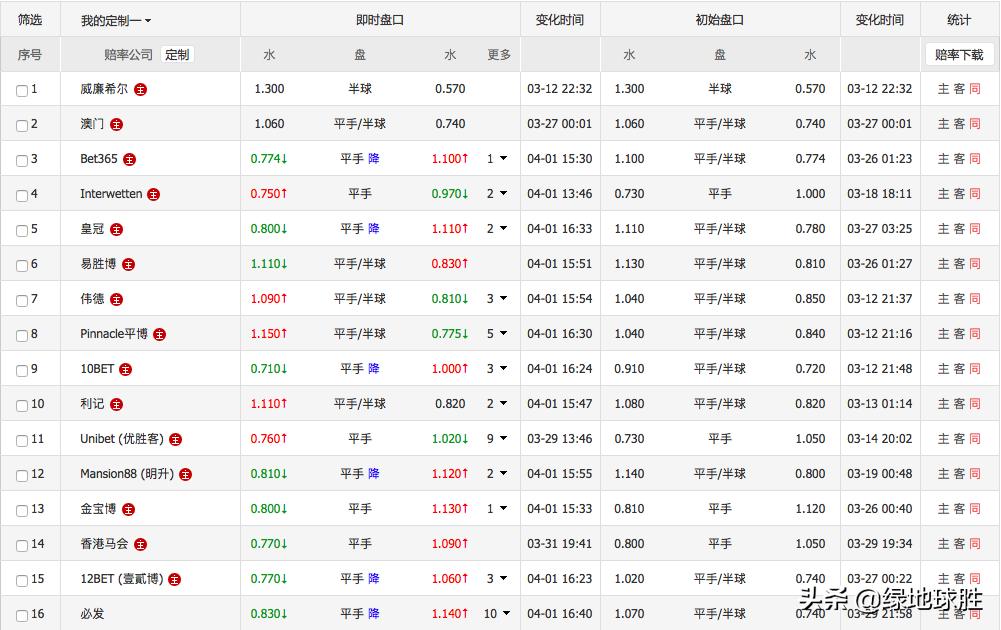
Task: Click 03-14 20:02 initial time for Unibet
Action: [x=880, y=439]
